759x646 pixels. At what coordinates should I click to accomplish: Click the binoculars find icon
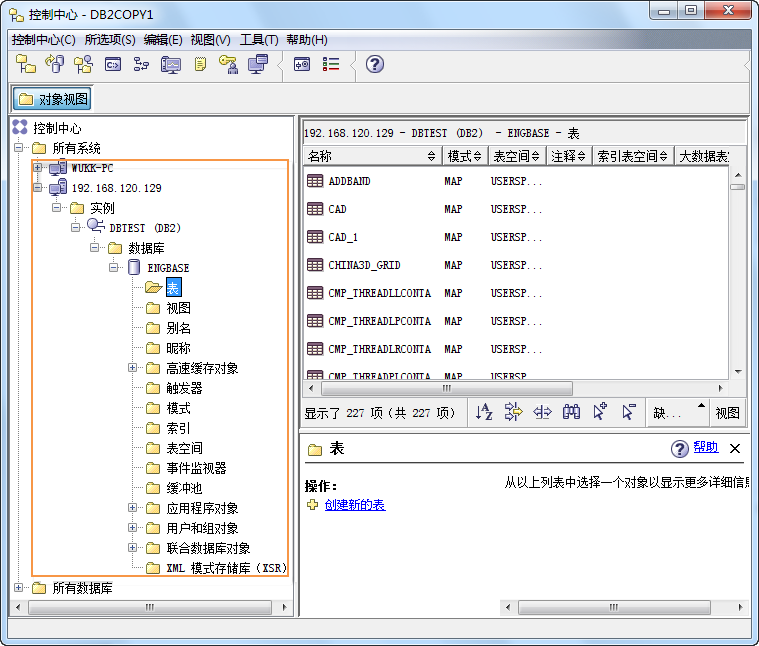(x=572, y=411)
